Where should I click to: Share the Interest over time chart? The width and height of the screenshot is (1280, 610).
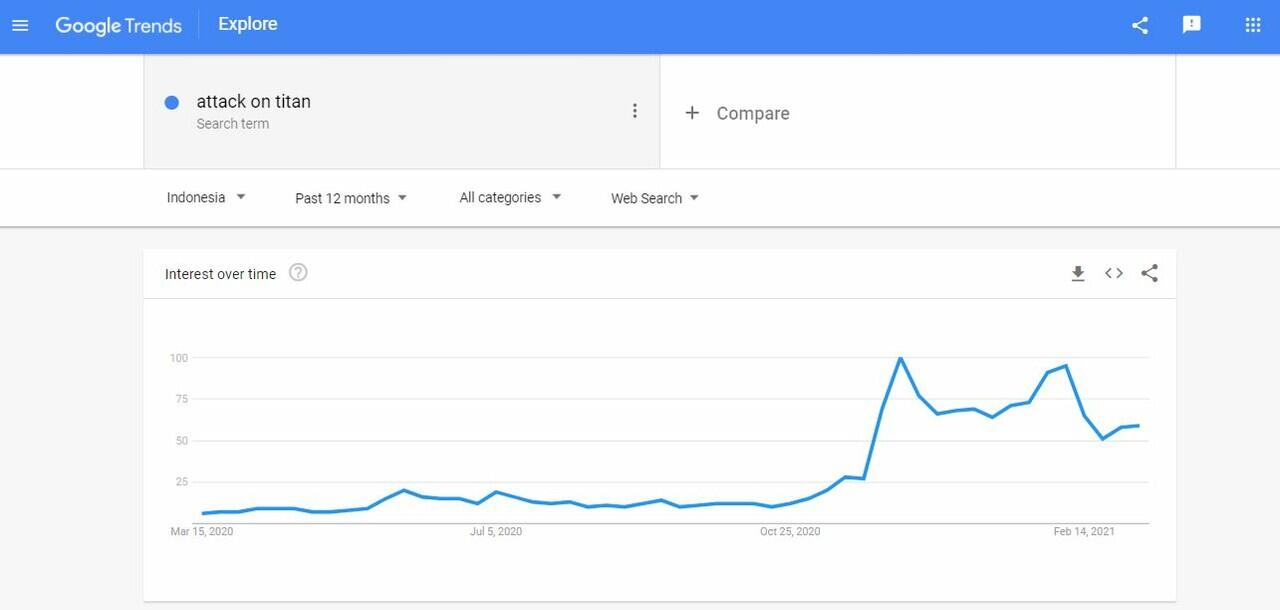tap(1150, 273)
